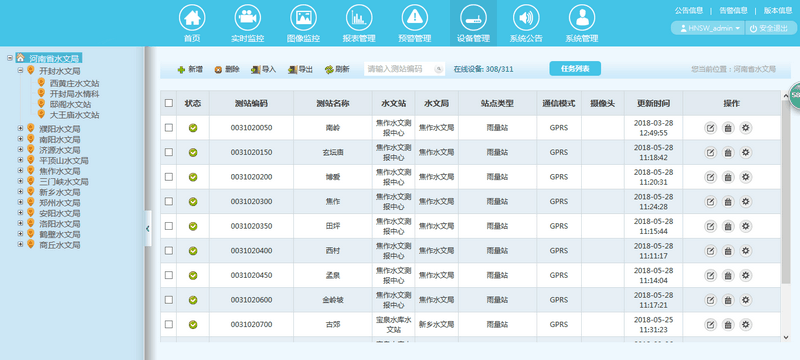The image size is (800, 360).
Task: Check the 西村 row checkbox
Action: [169, 250]
